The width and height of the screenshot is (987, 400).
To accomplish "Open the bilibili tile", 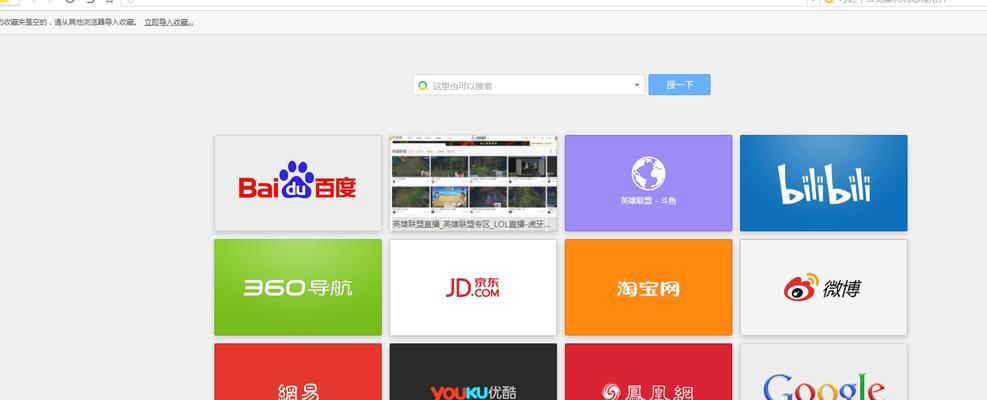I will [823, 183].
